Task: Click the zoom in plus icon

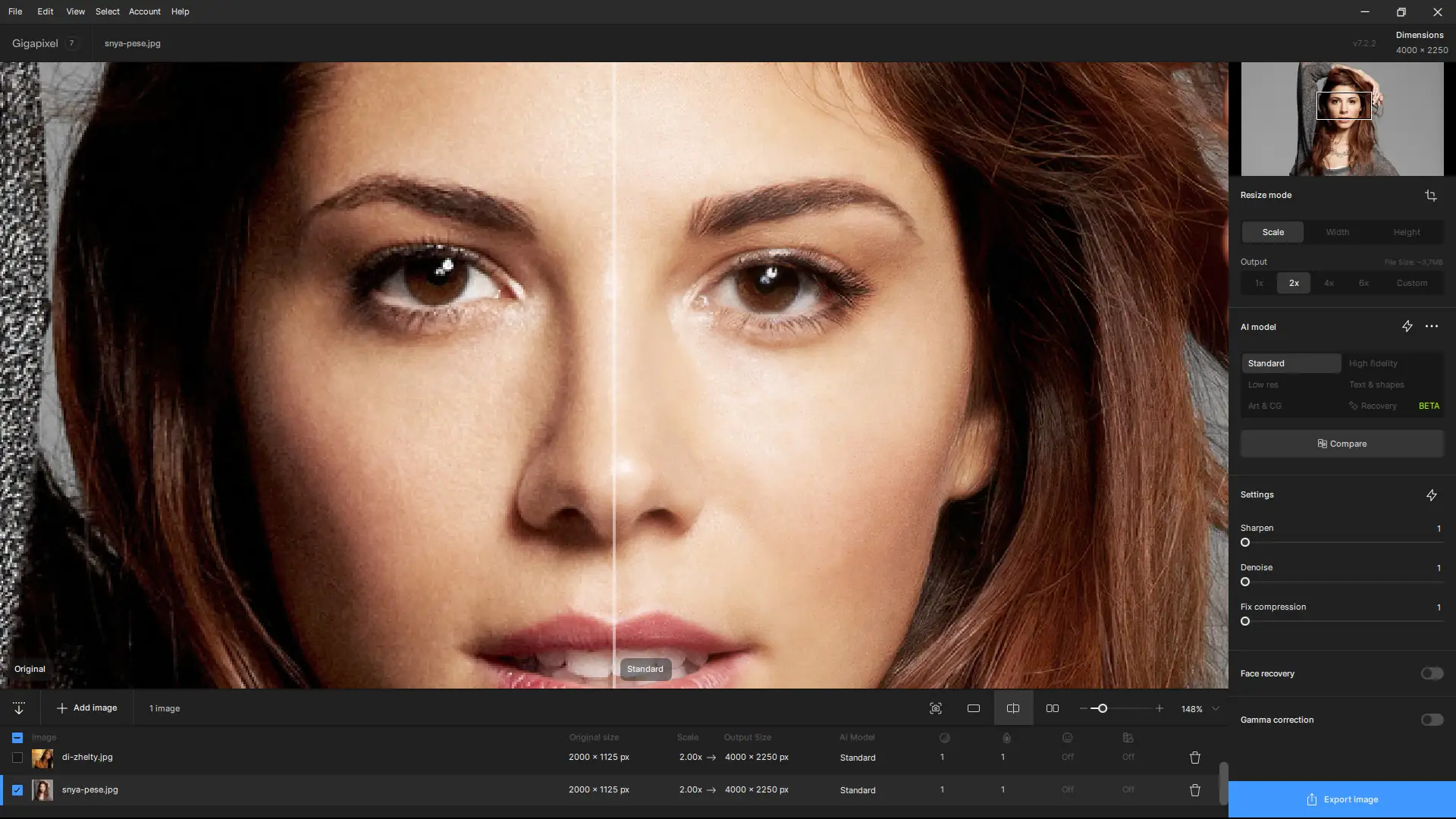Action: point(1159,708)
